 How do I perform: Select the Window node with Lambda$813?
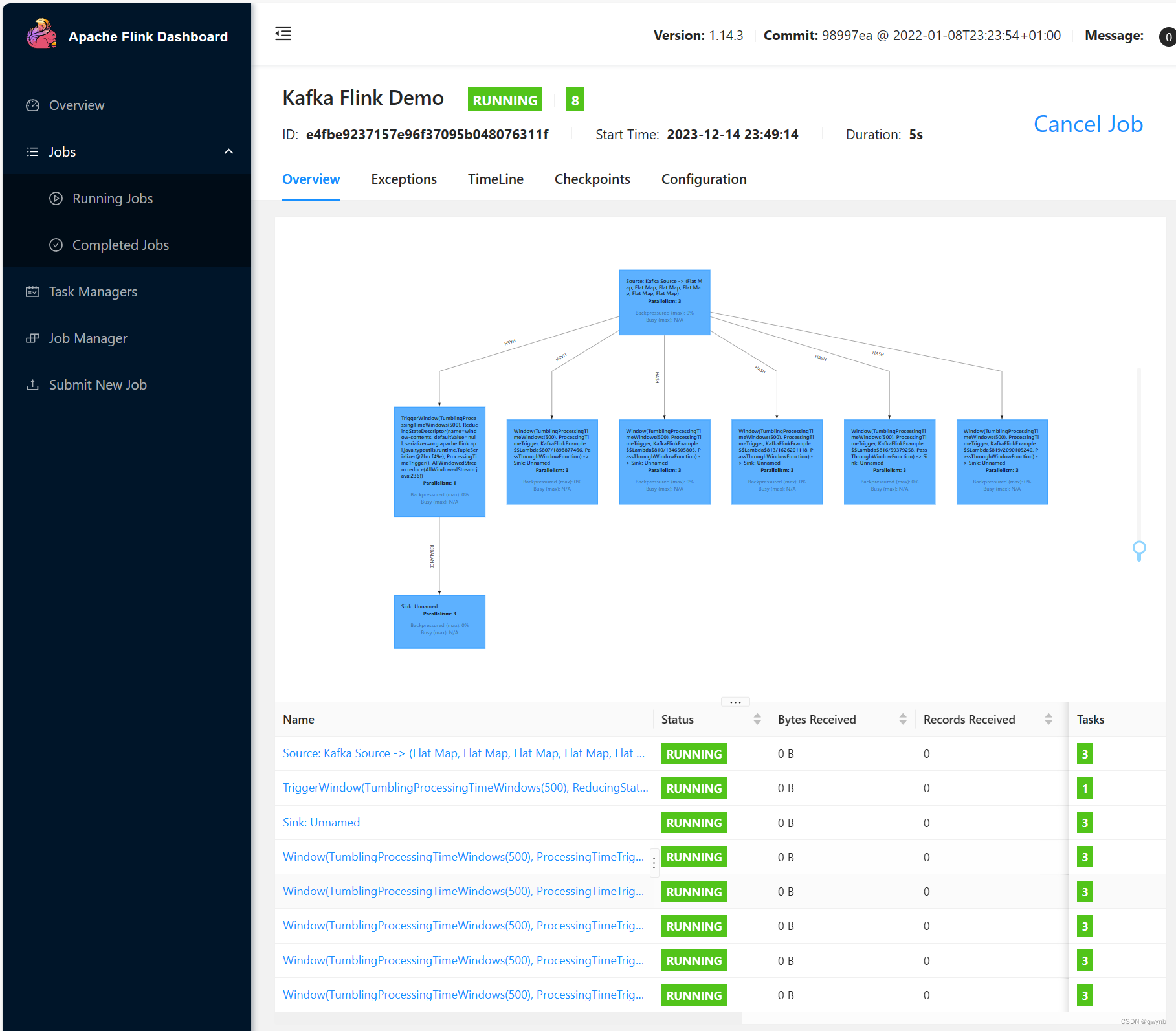[x=777, y=461]
